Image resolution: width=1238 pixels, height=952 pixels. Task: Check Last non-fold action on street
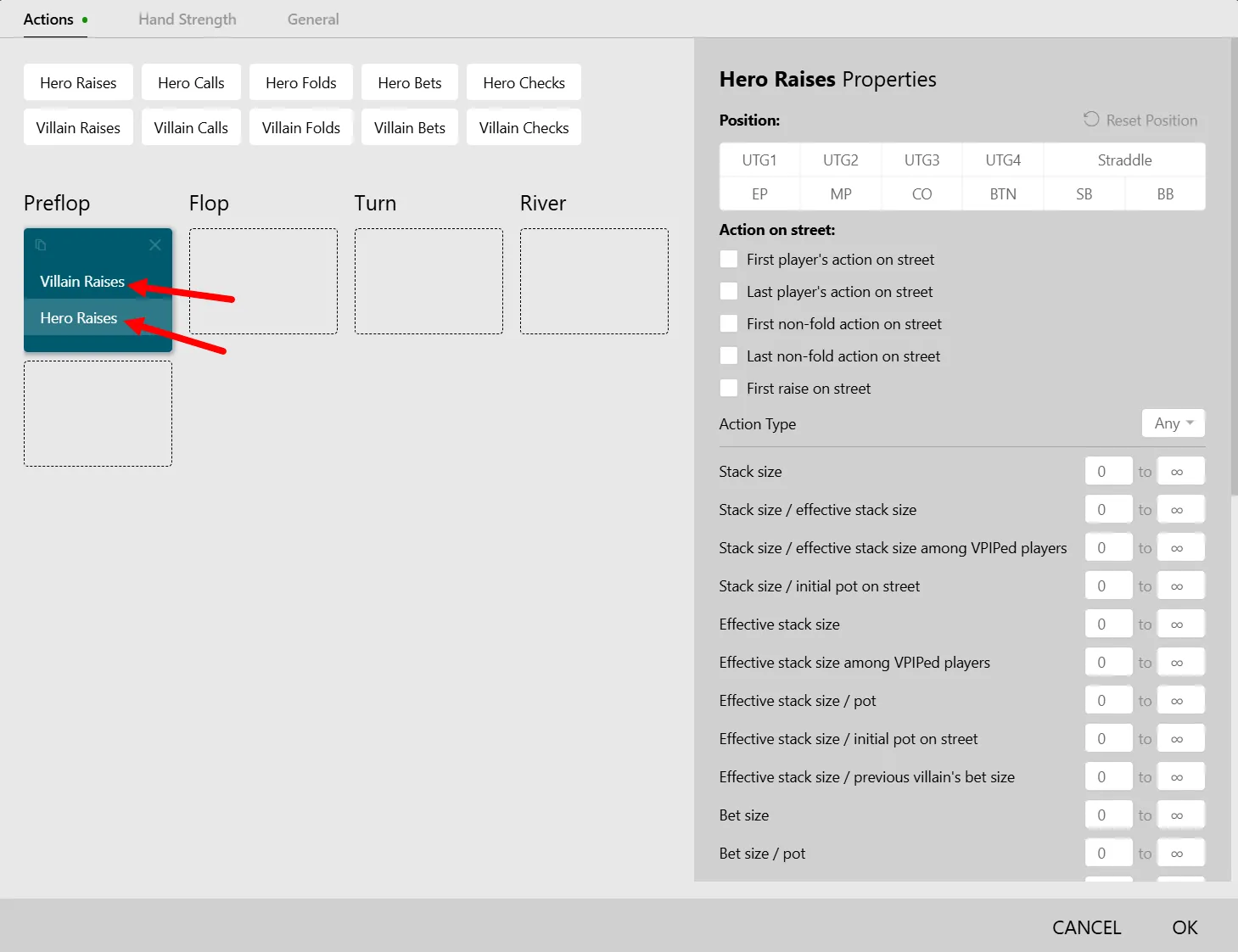coord(729,356)
